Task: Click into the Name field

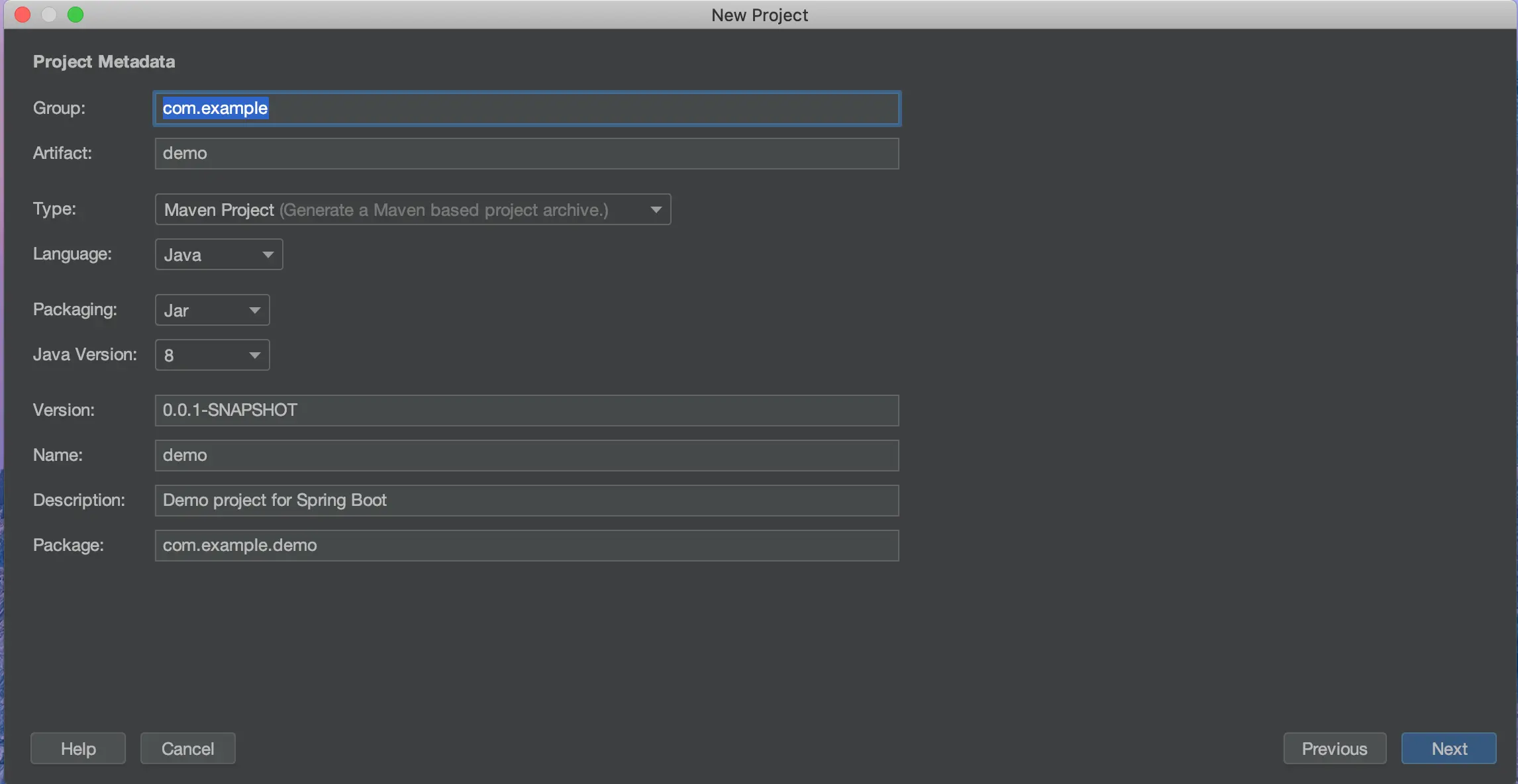Action: 526,456
